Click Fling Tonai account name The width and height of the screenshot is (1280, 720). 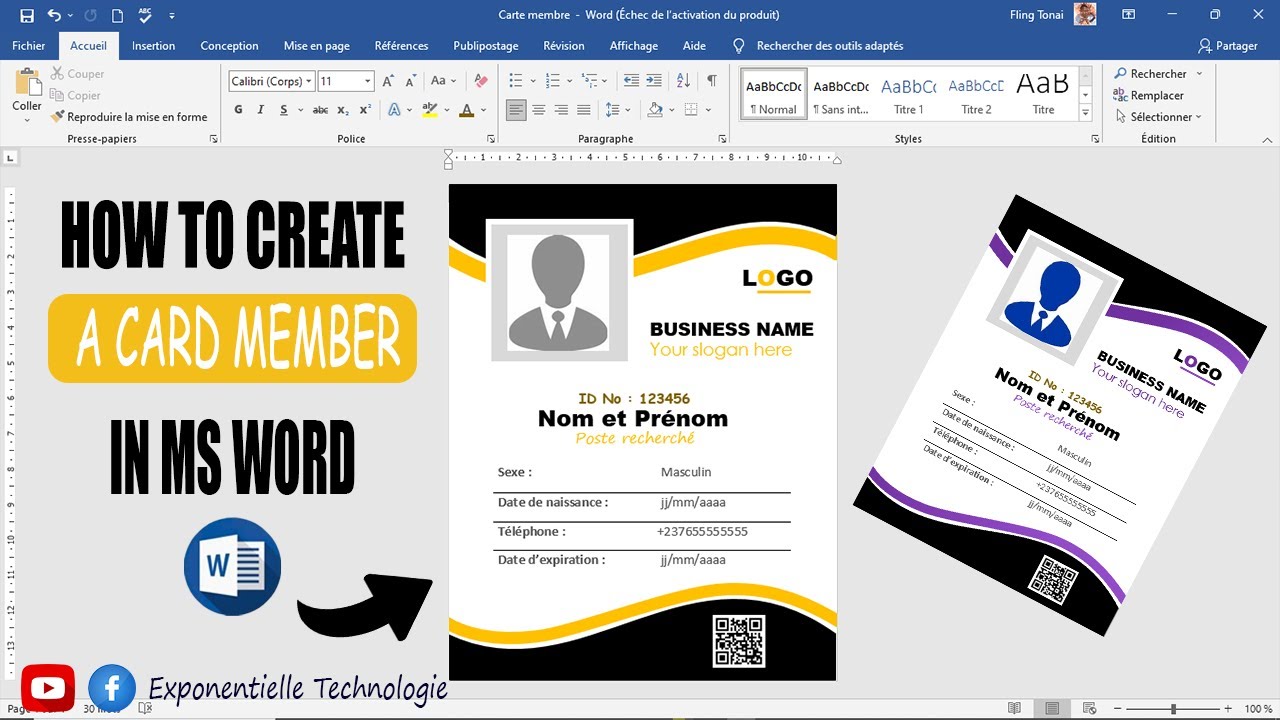(1039, 15)
